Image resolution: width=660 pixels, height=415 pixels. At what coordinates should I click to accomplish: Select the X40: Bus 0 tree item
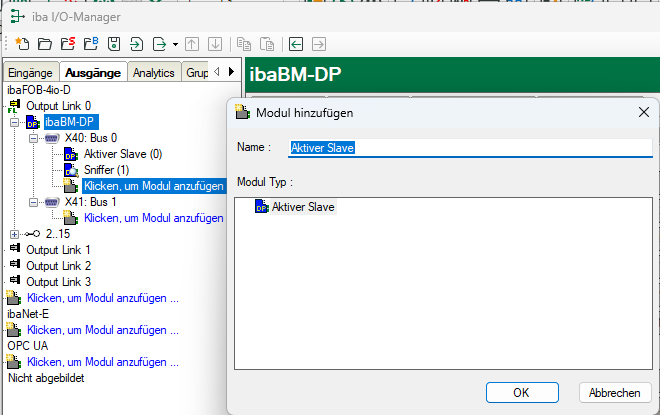[91, 138]
